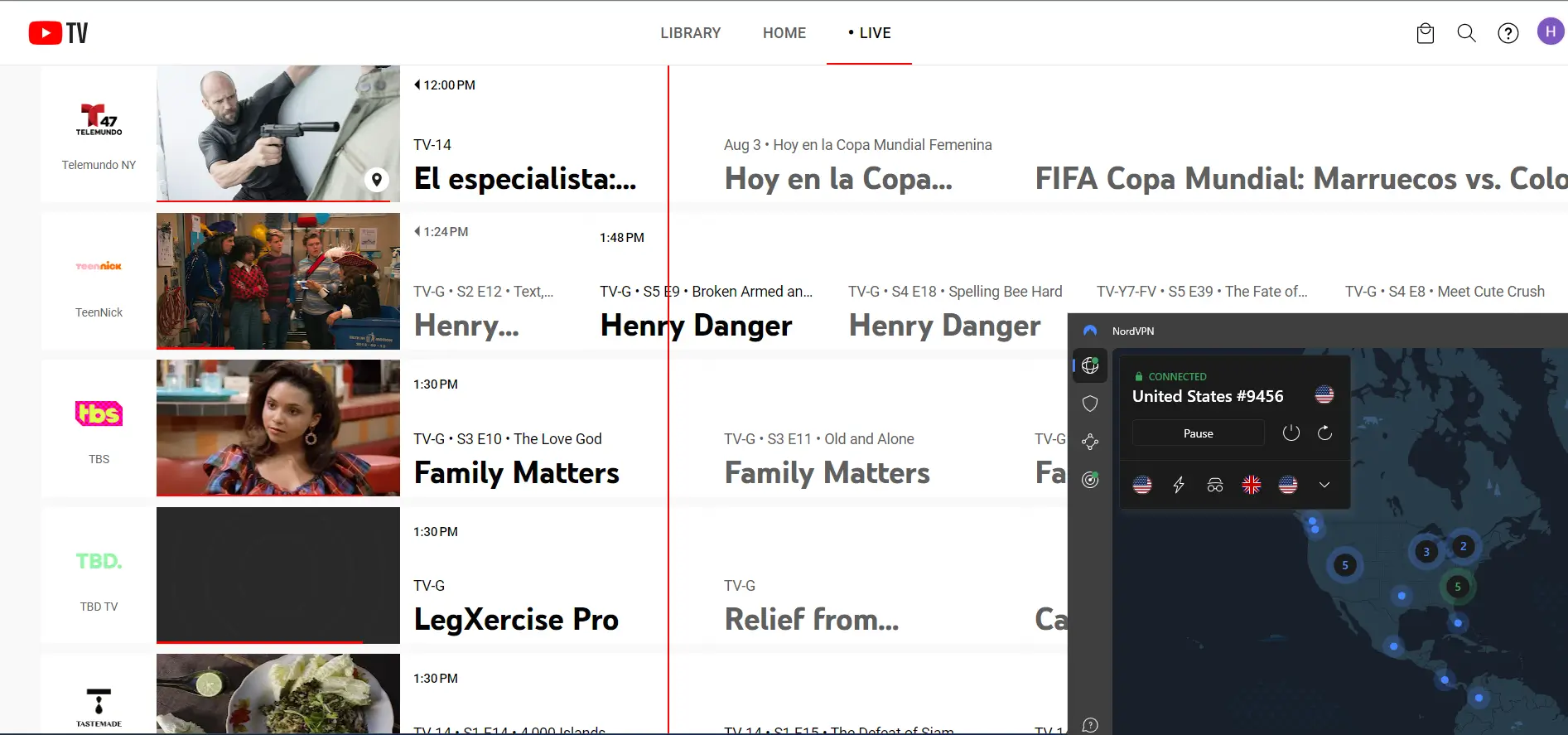
Task: Click the location pin on Telemundo thumbnail
Action: (x=377, y=179)
